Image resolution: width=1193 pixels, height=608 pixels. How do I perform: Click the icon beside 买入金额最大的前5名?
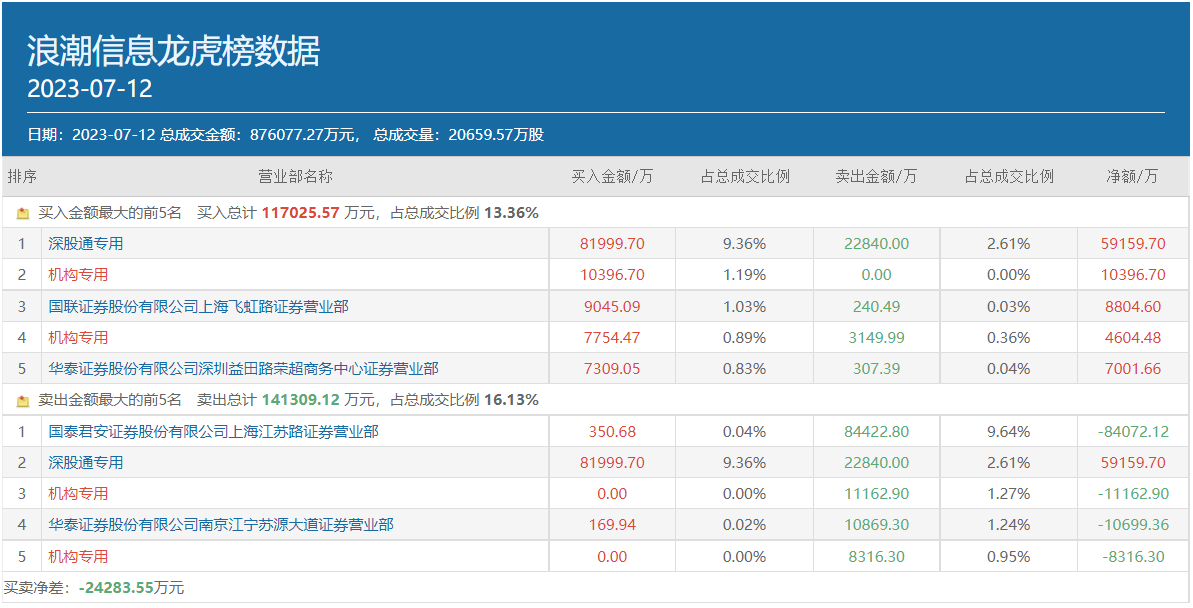point(23,213)
